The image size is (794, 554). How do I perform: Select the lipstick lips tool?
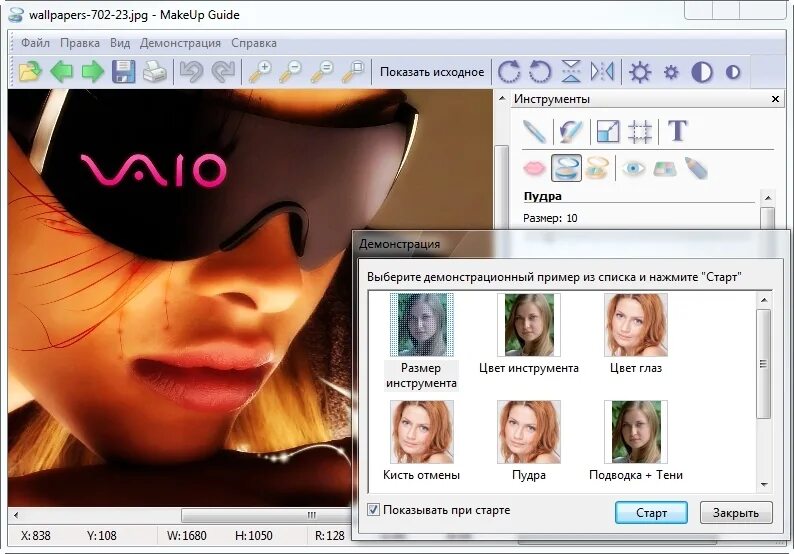pyautogui.click(x=534, y=168)
